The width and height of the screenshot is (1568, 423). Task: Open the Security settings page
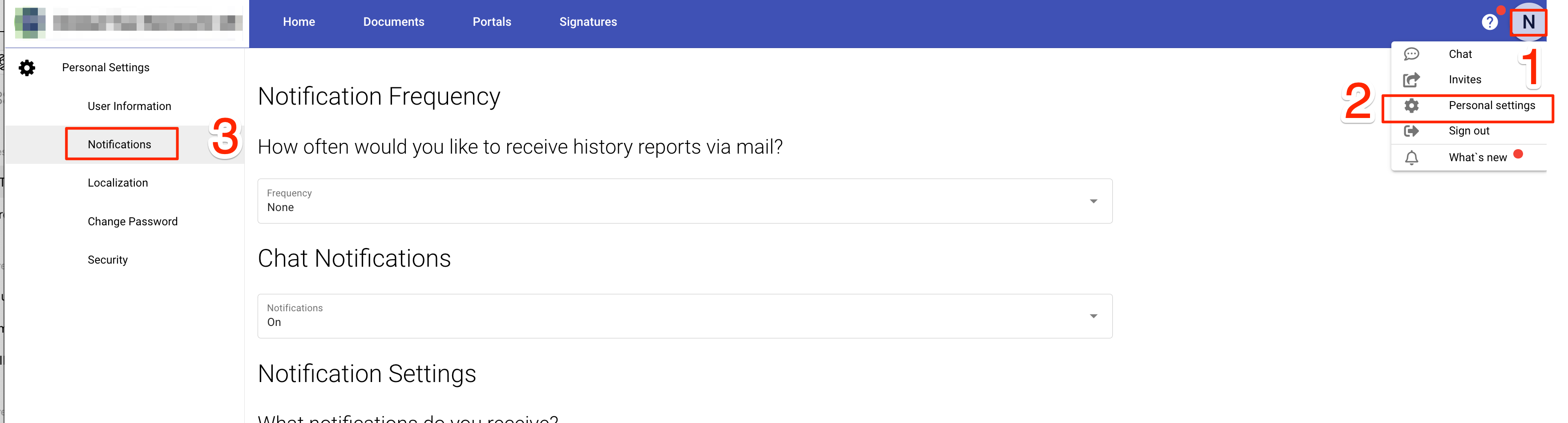(108, 259)
